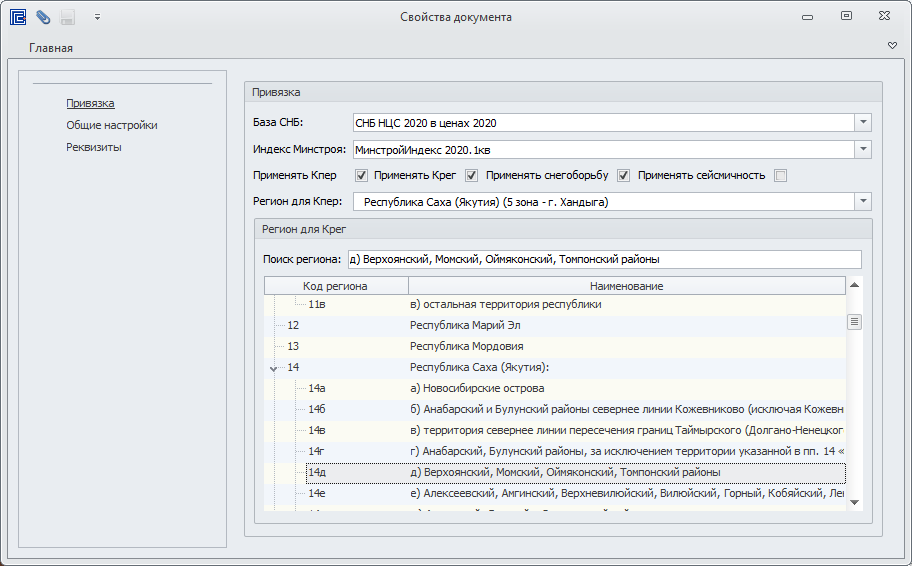
Task: Select row 14а Новосибирские острова
Action: click(x=555, y=388)
